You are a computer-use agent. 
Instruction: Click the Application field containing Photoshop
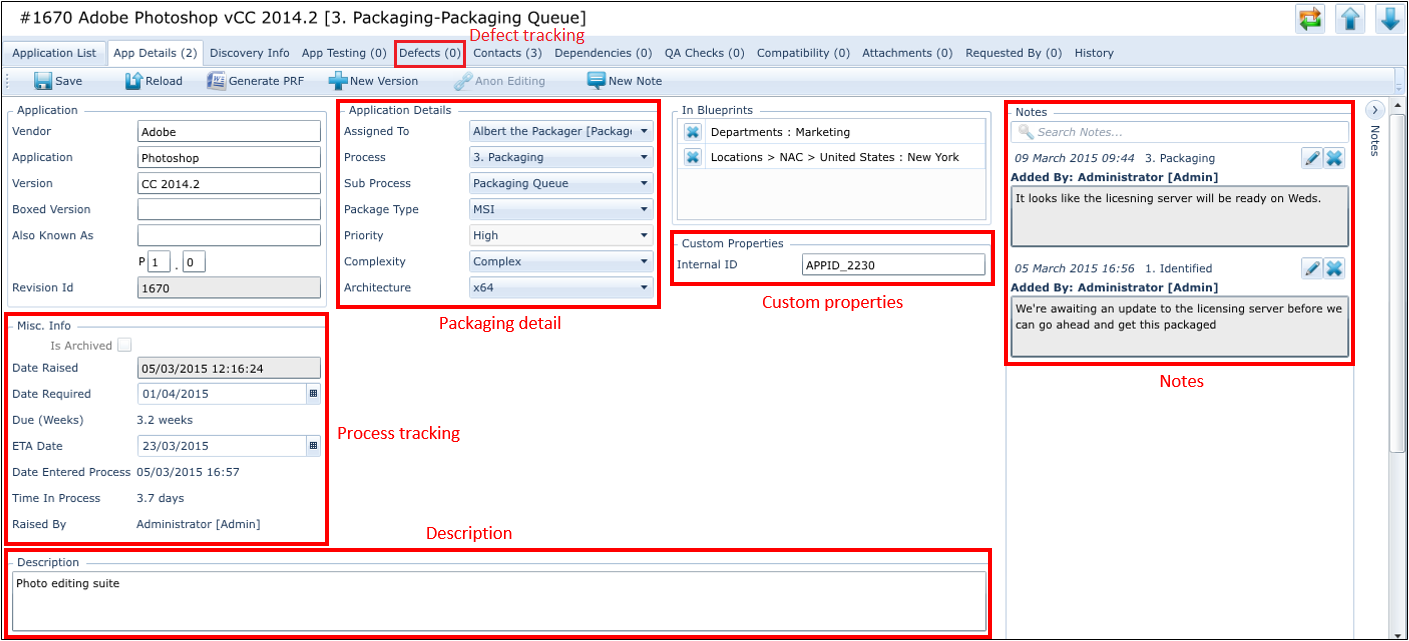[x=229, y=157]
